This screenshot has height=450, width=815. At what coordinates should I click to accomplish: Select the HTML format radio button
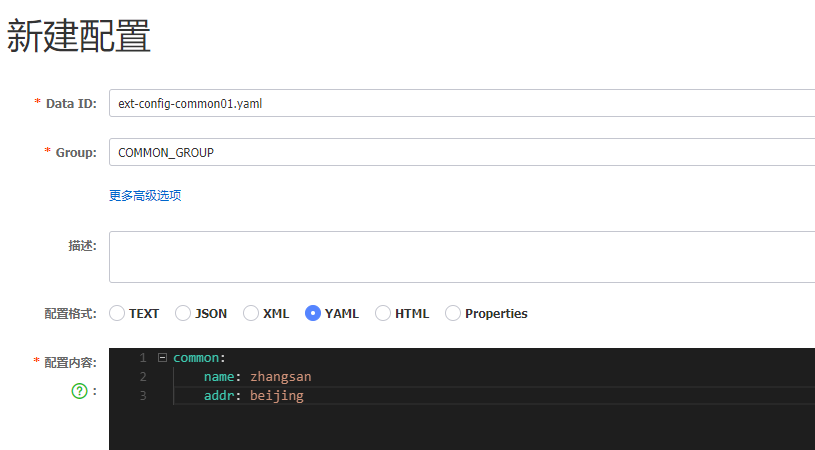tap(383, 313)
